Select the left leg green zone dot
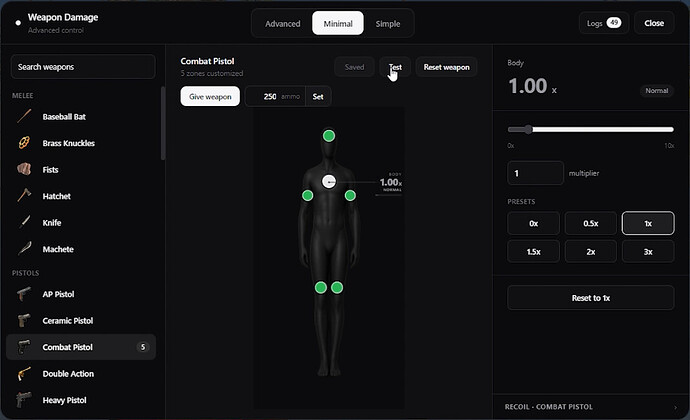Image resolution: width=690 pixels, height=420 pixels. 321,287
